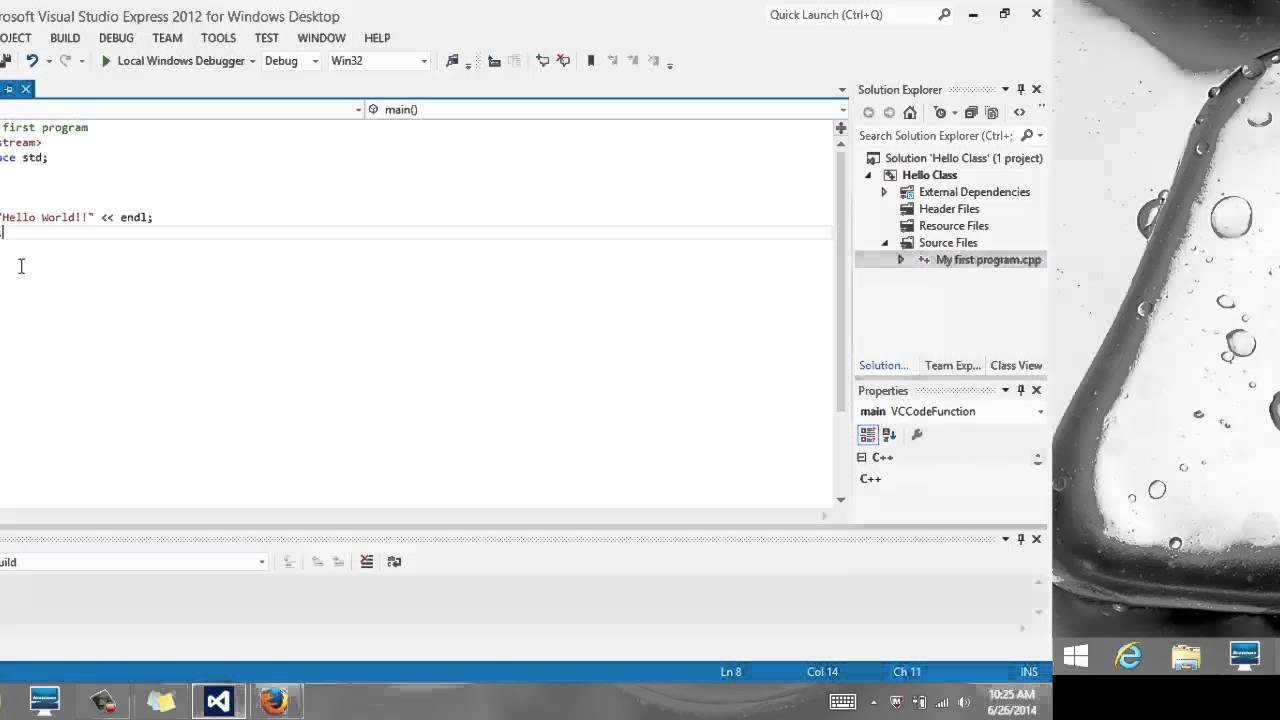Expand the External Dependencies node
Viewport: 1280px width, 720px height.
(884, 192)
